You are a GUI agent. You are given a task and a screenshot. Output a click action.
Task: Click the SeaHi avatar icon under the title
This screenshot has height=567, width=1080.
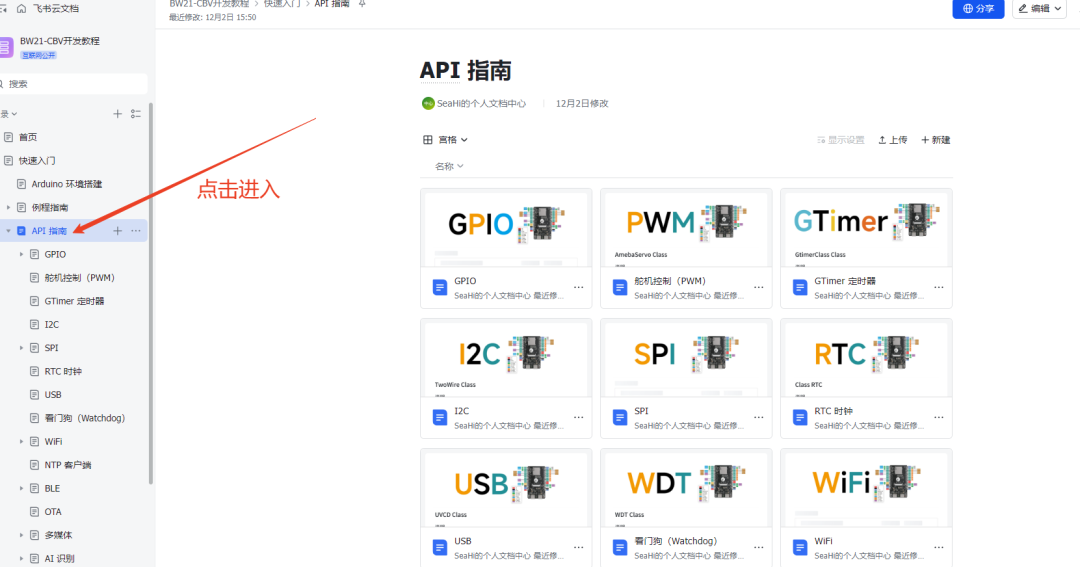pyautogui.click(x=428, y=103)
